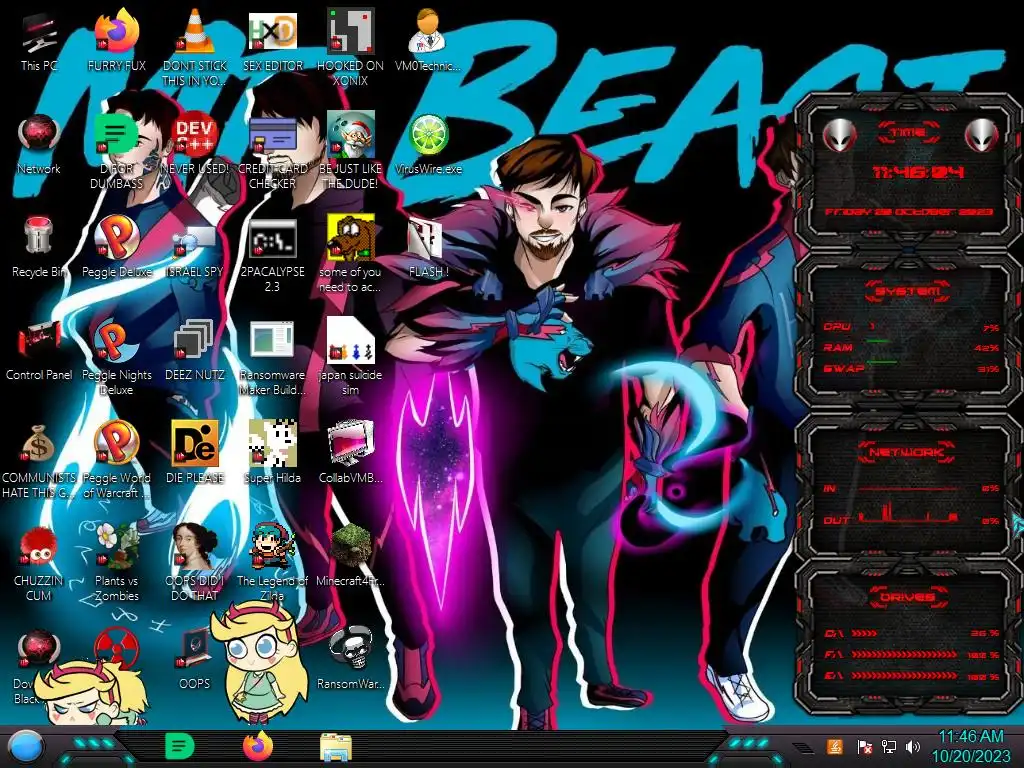Open the dog icon 'some of you need'
The height and width of the screenshot is (768, 1024).
(350, 255)
